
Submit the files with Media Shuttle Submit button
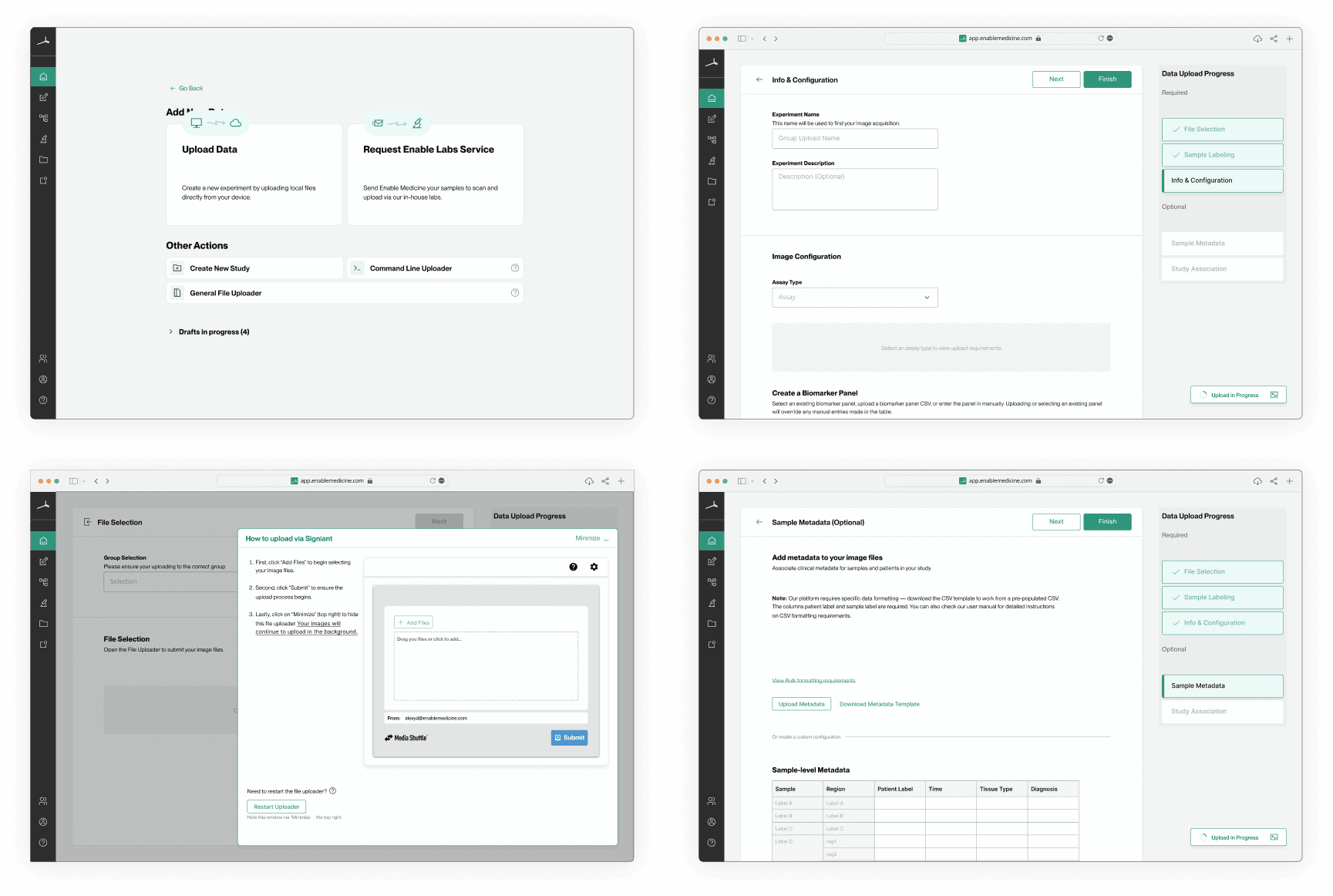pyautogui.click(x=570, y=738)
